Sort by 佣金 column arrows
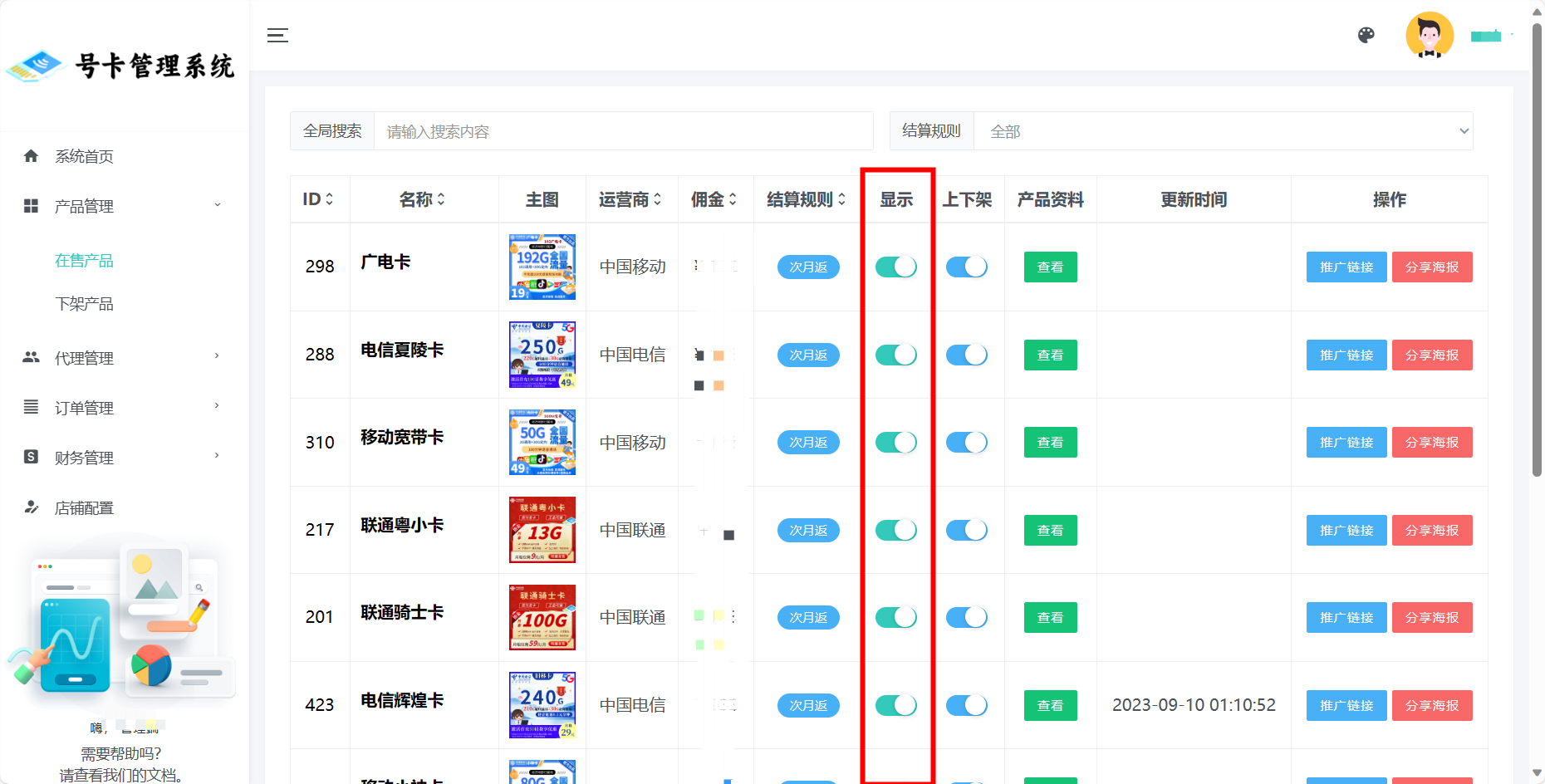This screenshot has width=1545, height=784. point(733,199)
